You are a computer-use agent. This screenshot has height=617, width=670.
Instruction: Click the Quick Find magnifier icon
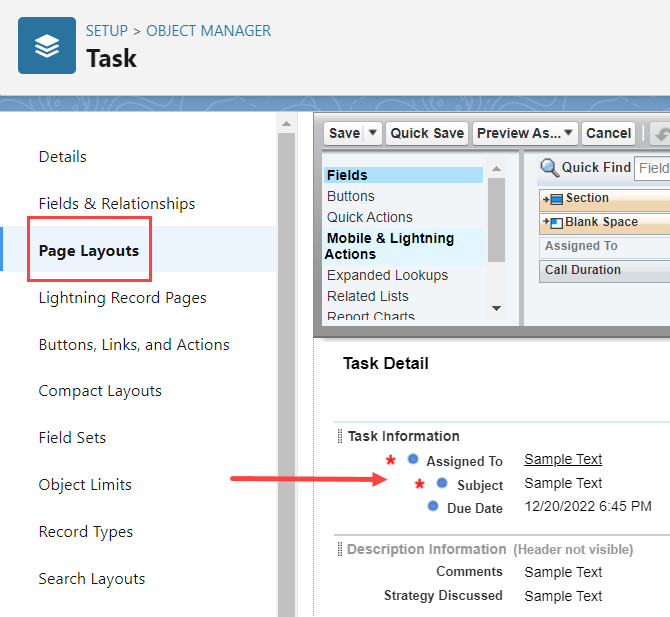(549, 168)
